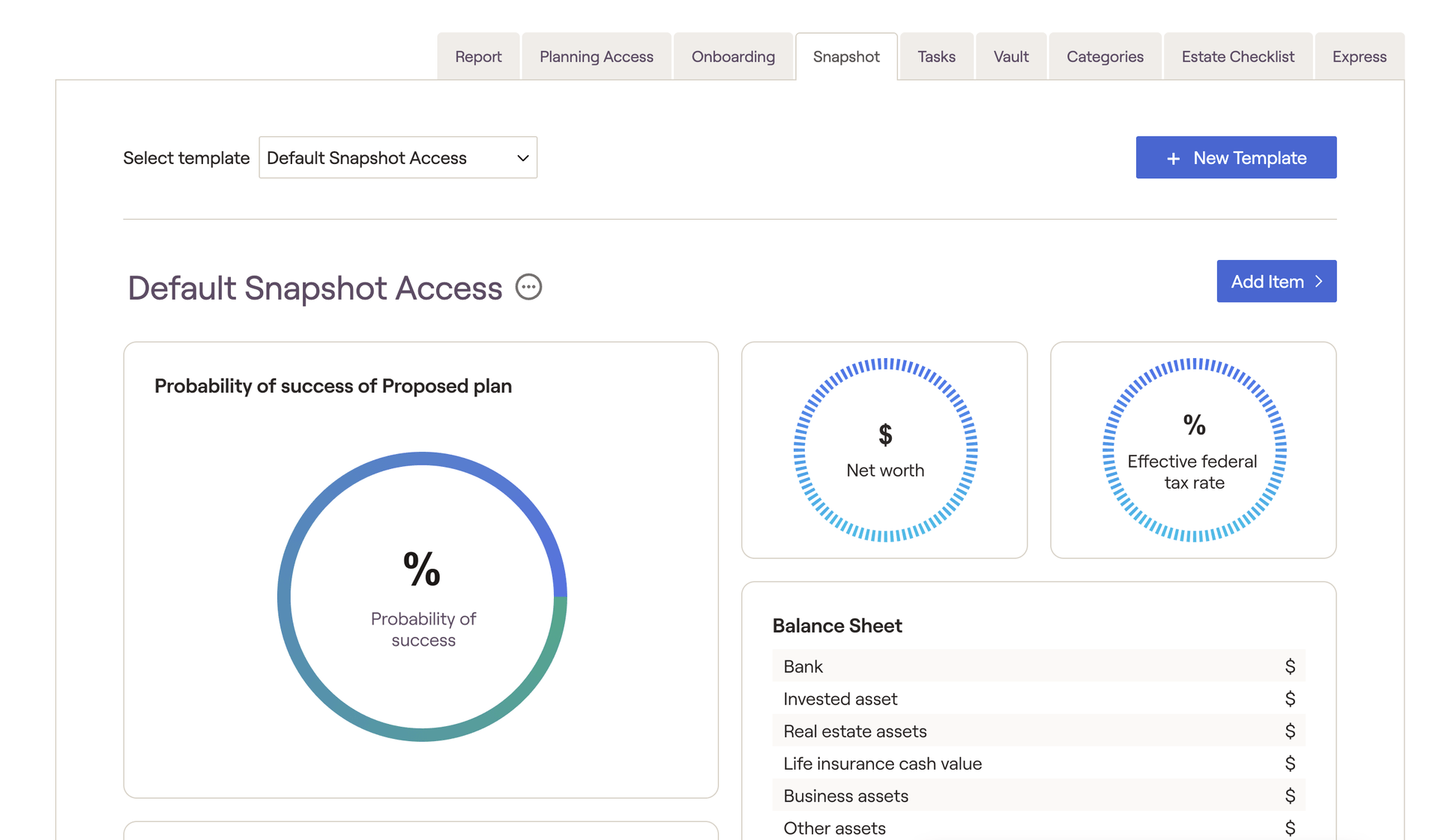Go to the Onboarding tab
This screenshot has height=840, width=1439.
click(733, 57)
